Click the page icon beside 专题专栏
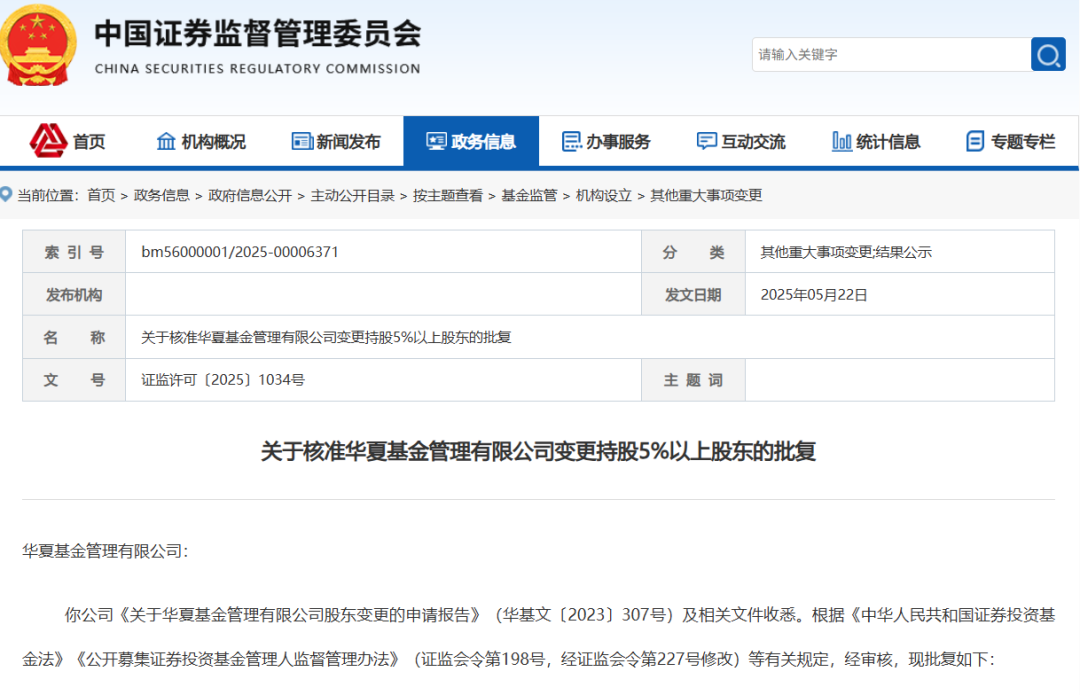The height and width of the screenshot is (695, 1080). tap(975, 141)
